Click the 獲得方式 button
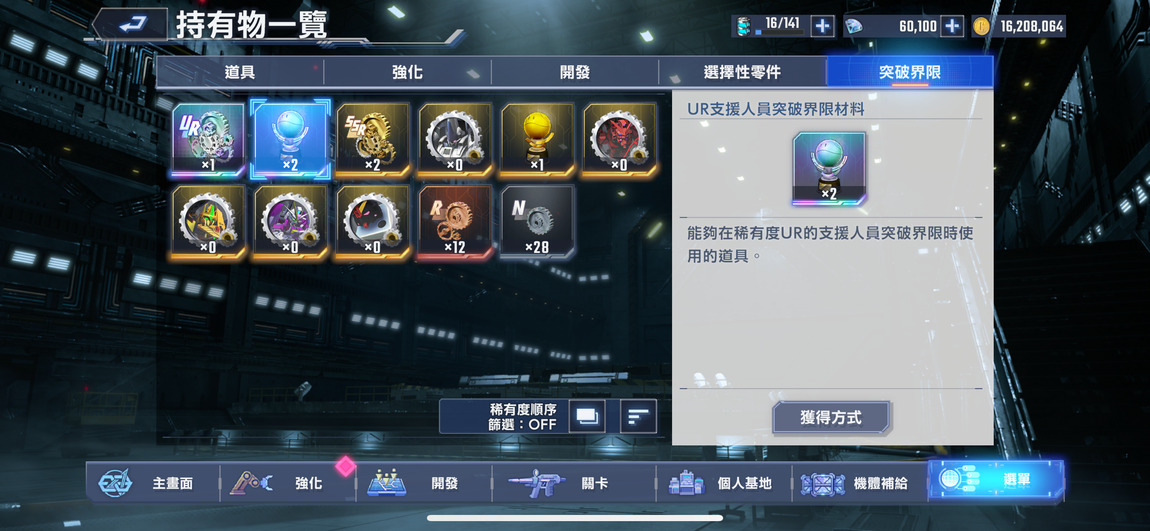Image resolution: width=1150 pixels, height=531 pixels. [831, 418]
